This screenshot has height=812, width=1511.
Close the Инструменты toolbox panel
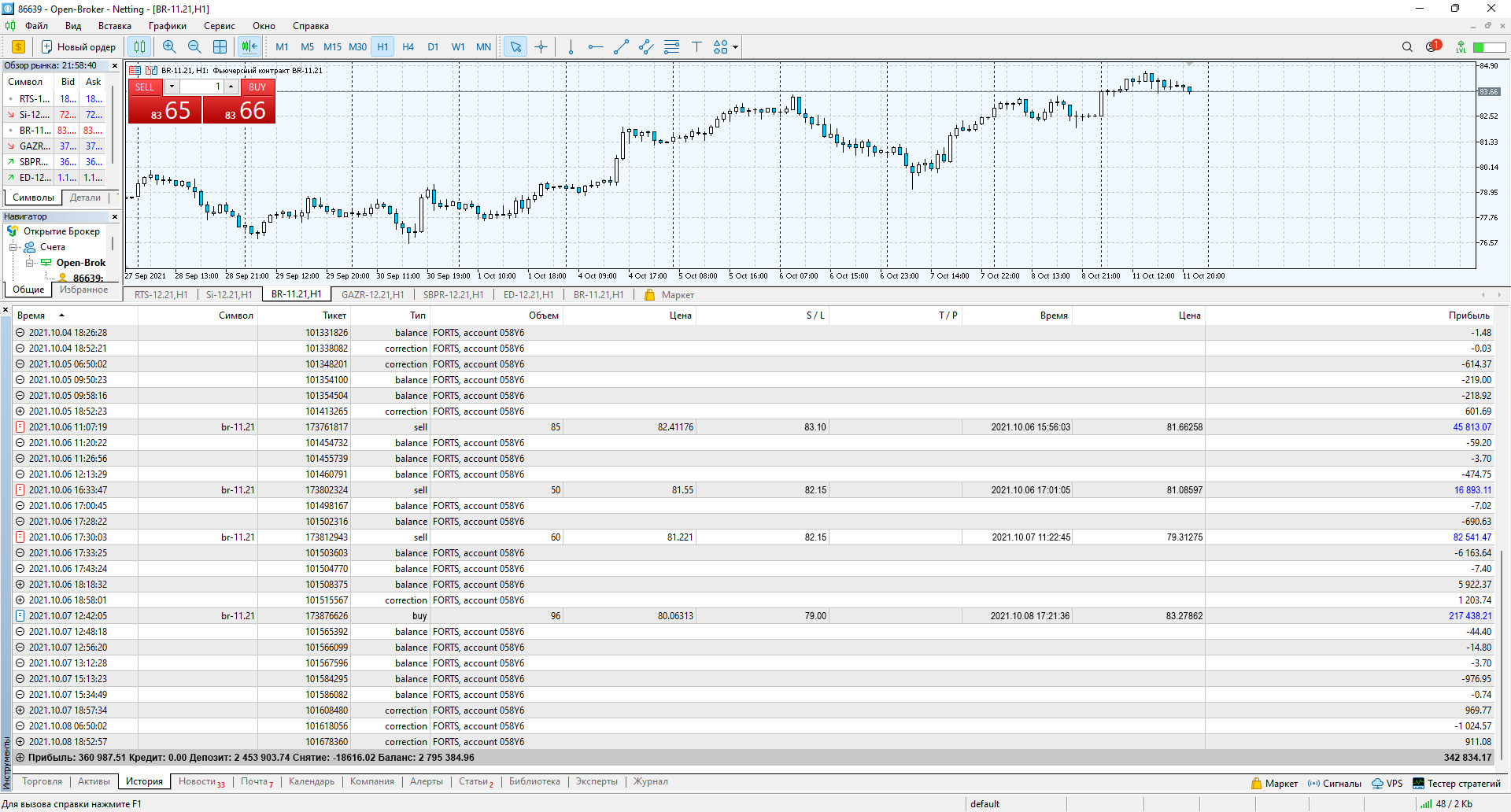click(x=6, y=310)
